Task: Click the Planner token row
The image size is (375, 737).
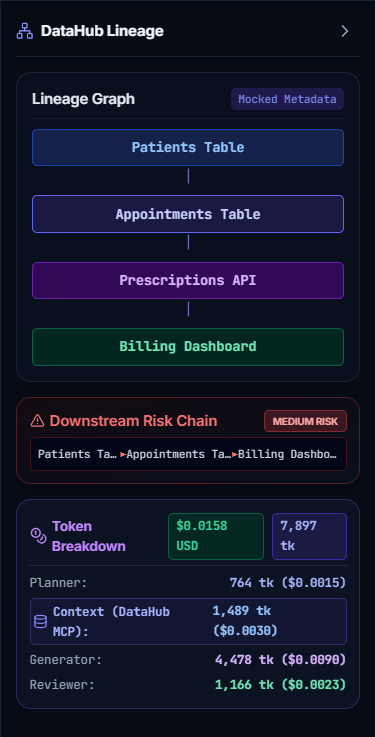Action: (188, 583)
